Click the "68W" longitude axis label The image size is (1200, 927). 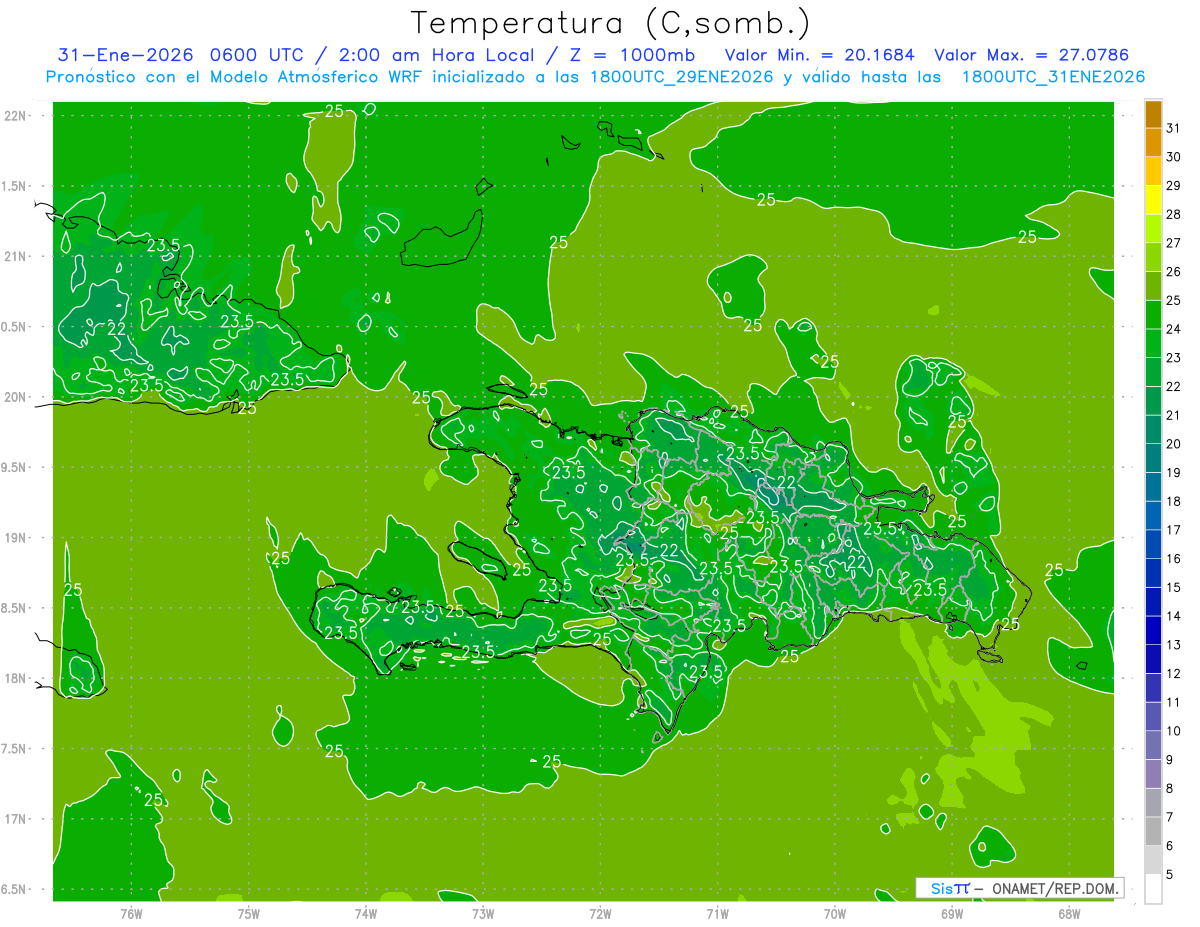click(x=1069, y=913)
